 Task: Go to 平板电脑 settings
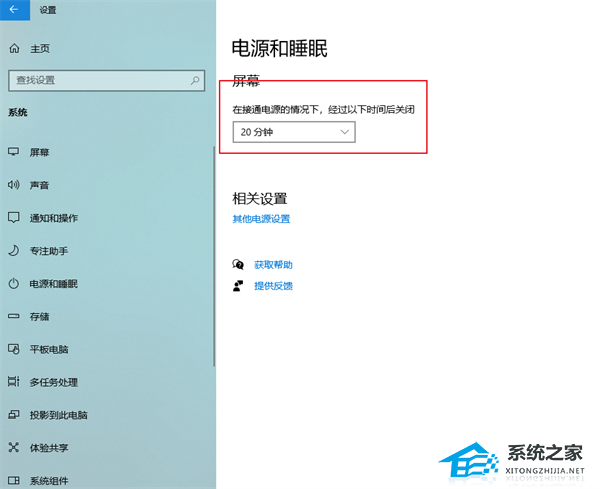[x=49, y=349]
